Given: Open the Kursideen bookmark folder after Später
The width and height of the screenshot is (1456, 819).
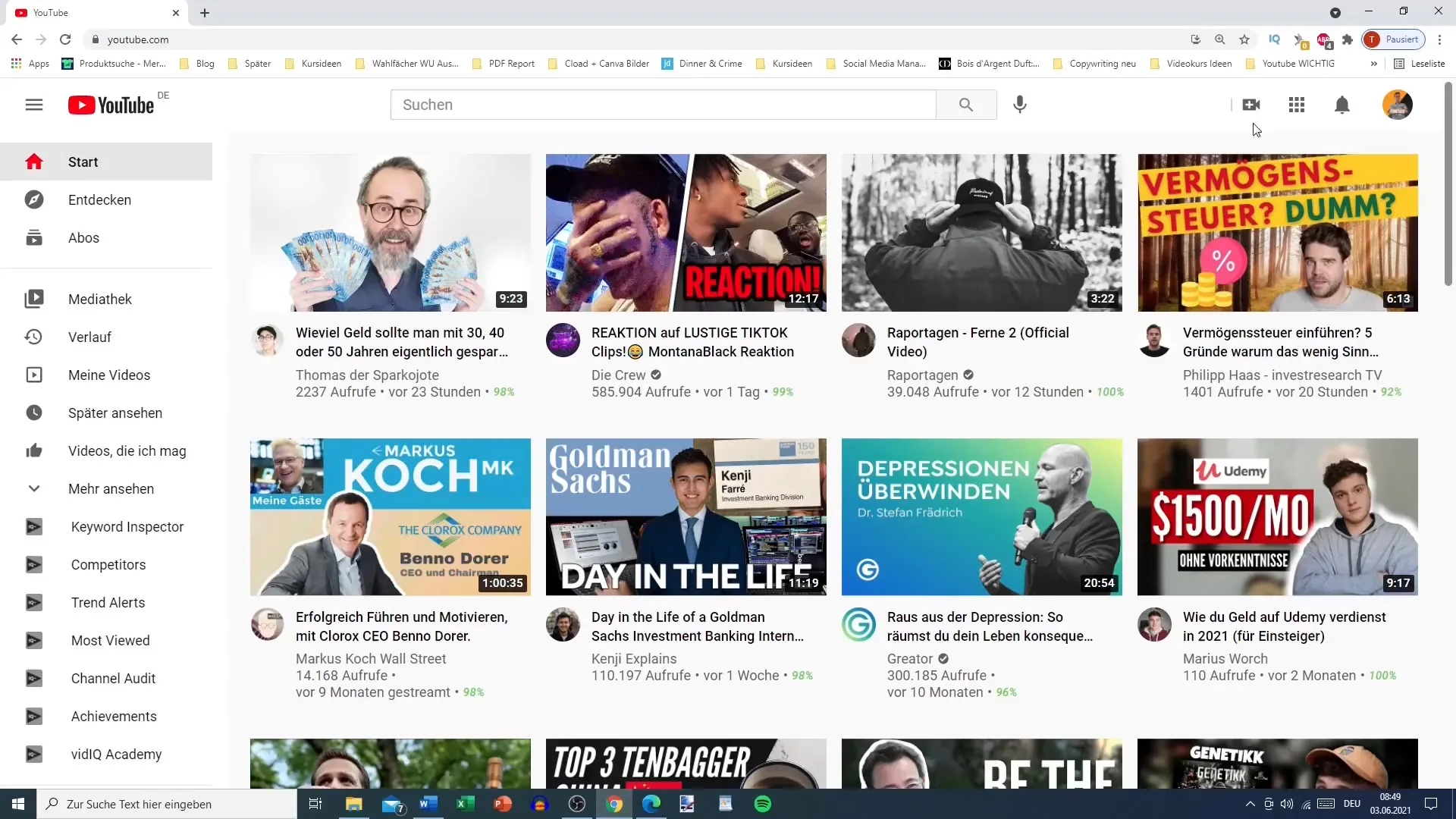Looking at the screenshot, I should (x=313, y=64).
